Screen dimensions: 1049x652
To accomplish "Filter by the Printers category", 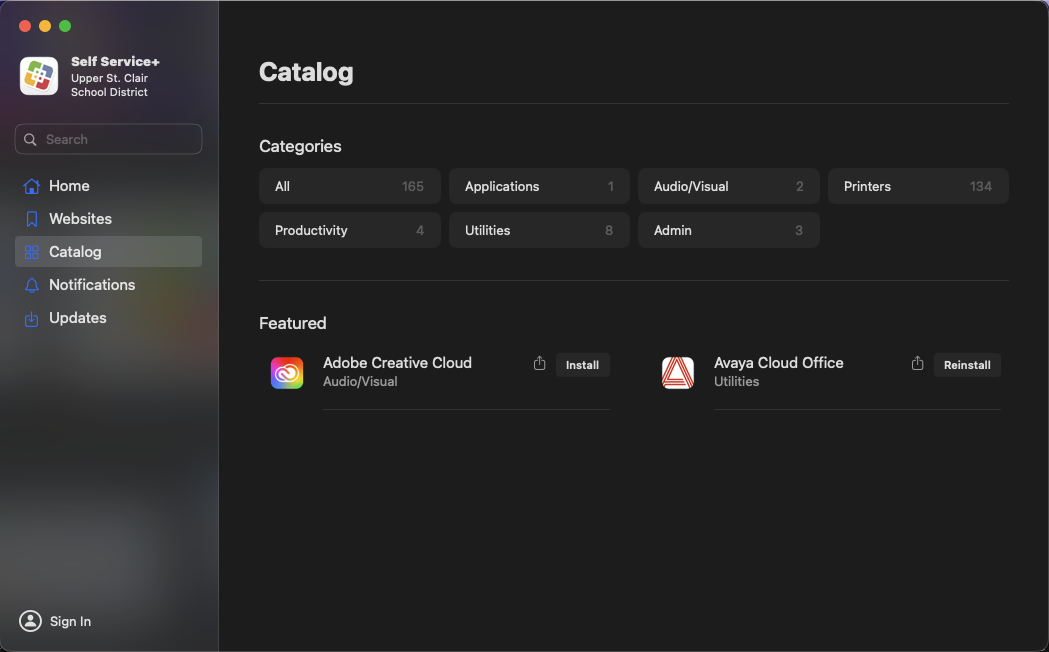I will pos(918,186).
